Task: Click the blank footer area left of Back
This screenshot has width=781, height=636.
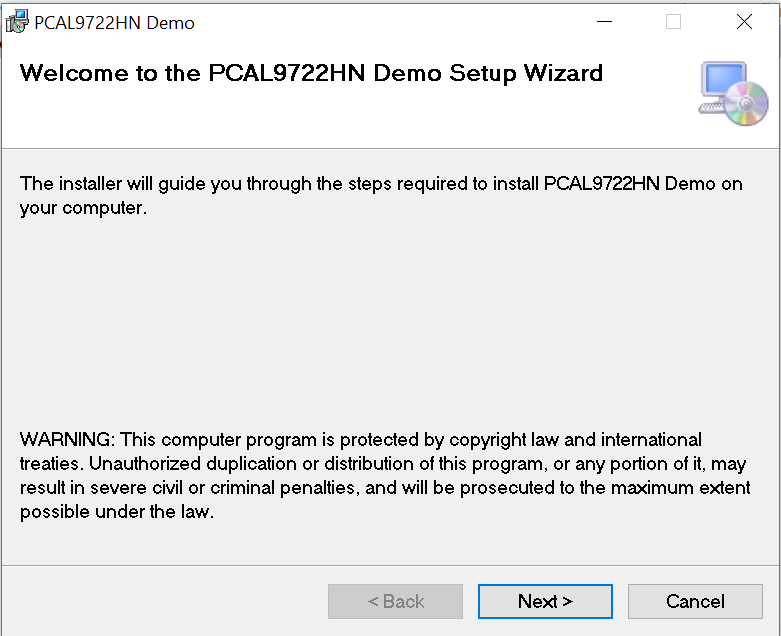Action: [160, 601]
